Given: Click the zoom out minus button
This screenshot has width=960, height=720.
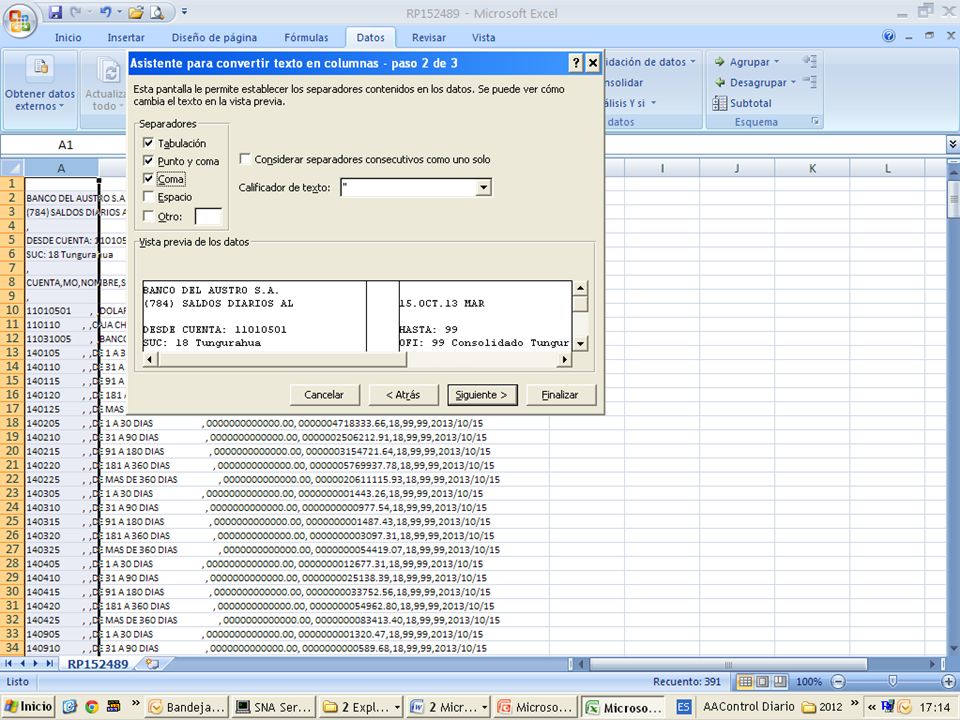Looking at the screenshot, I should [838, 681].
